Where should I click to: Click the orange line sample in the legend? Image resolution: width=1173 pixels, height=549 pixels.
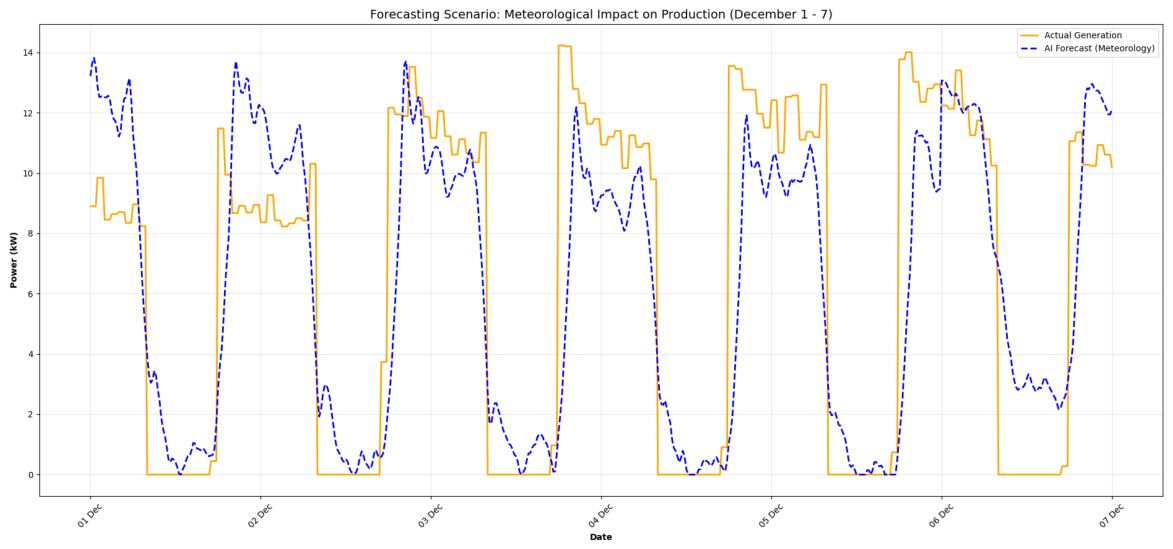coord(1029,35)
